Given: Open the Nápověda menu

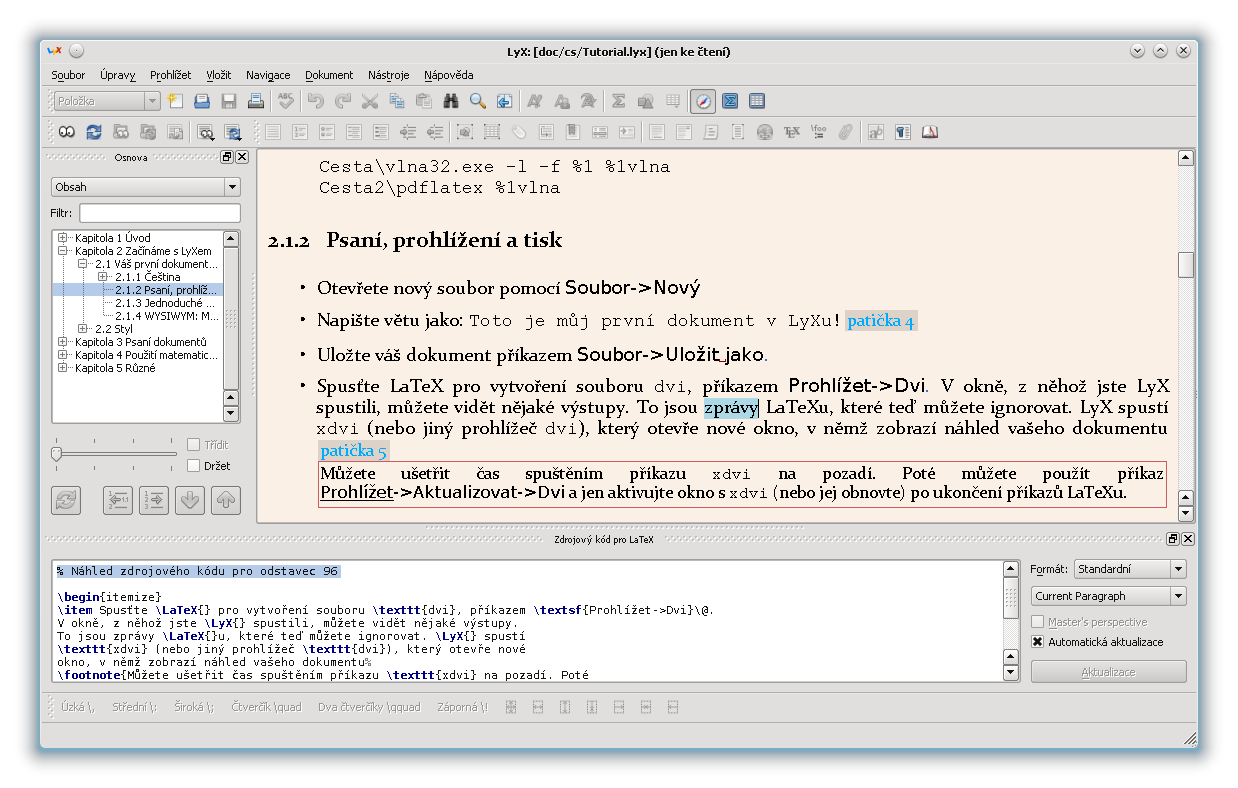Looking at the screenshot, I should (449, 75).
